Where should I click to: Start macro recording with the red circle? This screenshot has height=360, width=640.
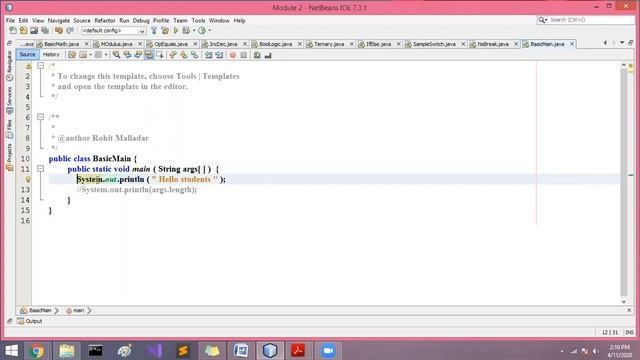[233, 55]
